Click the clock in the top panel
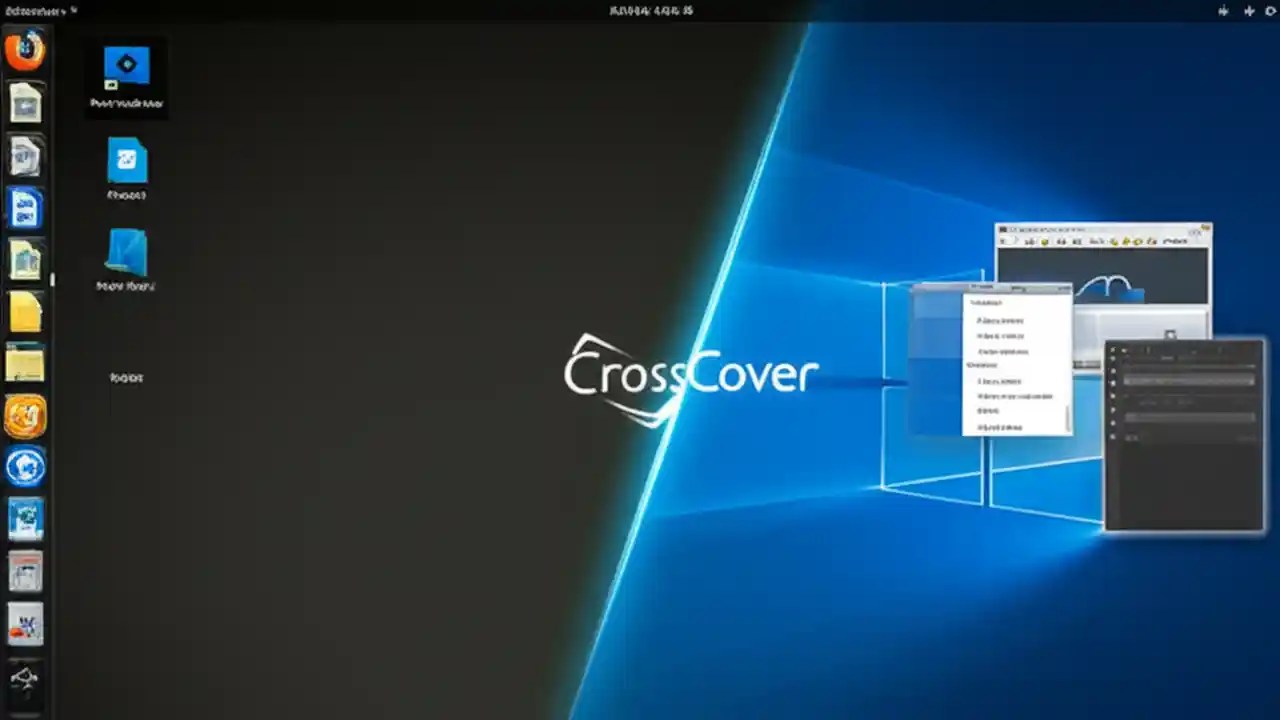Image resolution: width=1280 pixels, height=720 pixels. pos(650,11)
